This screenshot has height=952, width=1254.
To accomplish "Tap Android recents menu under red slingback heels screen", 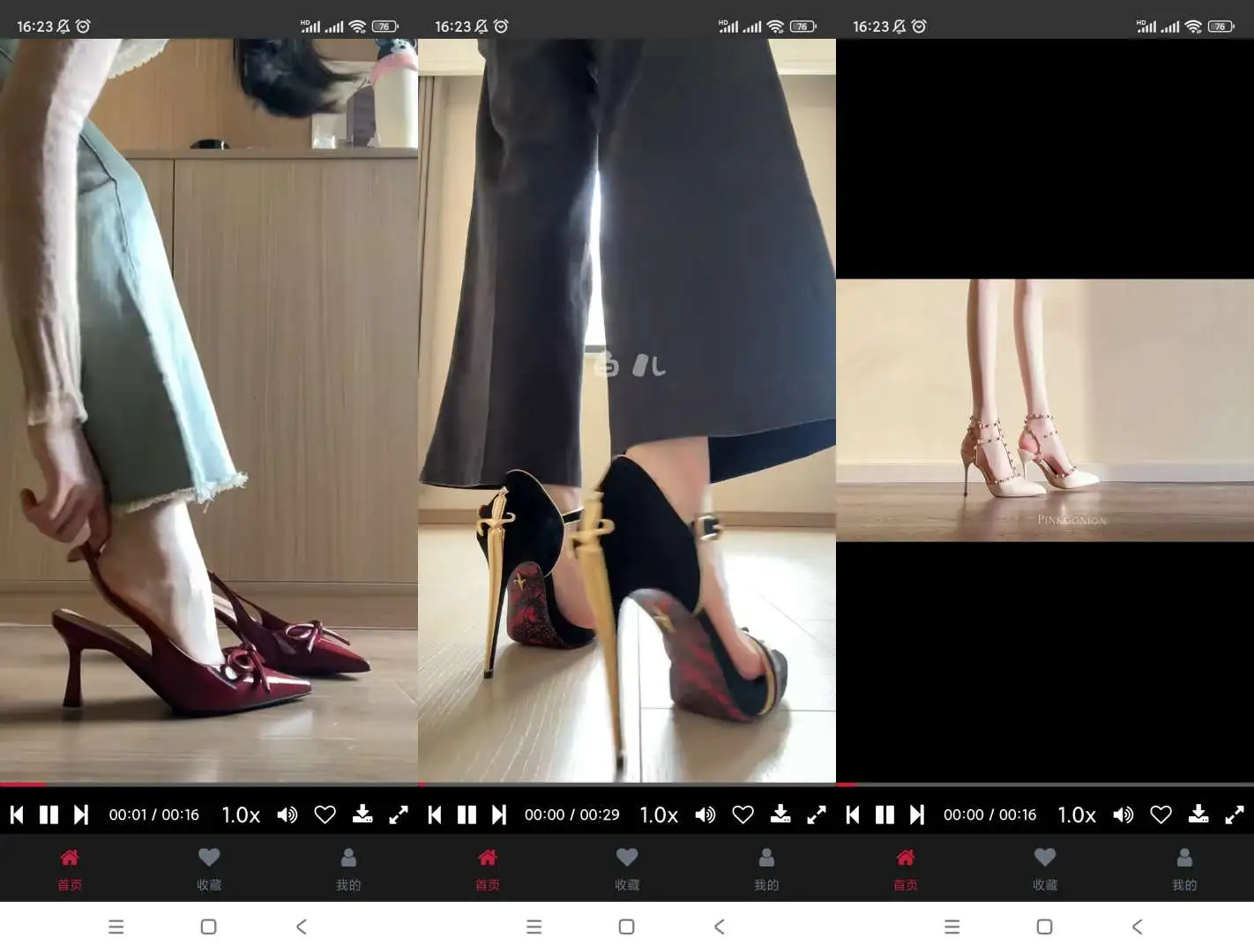I will point(116,926).
